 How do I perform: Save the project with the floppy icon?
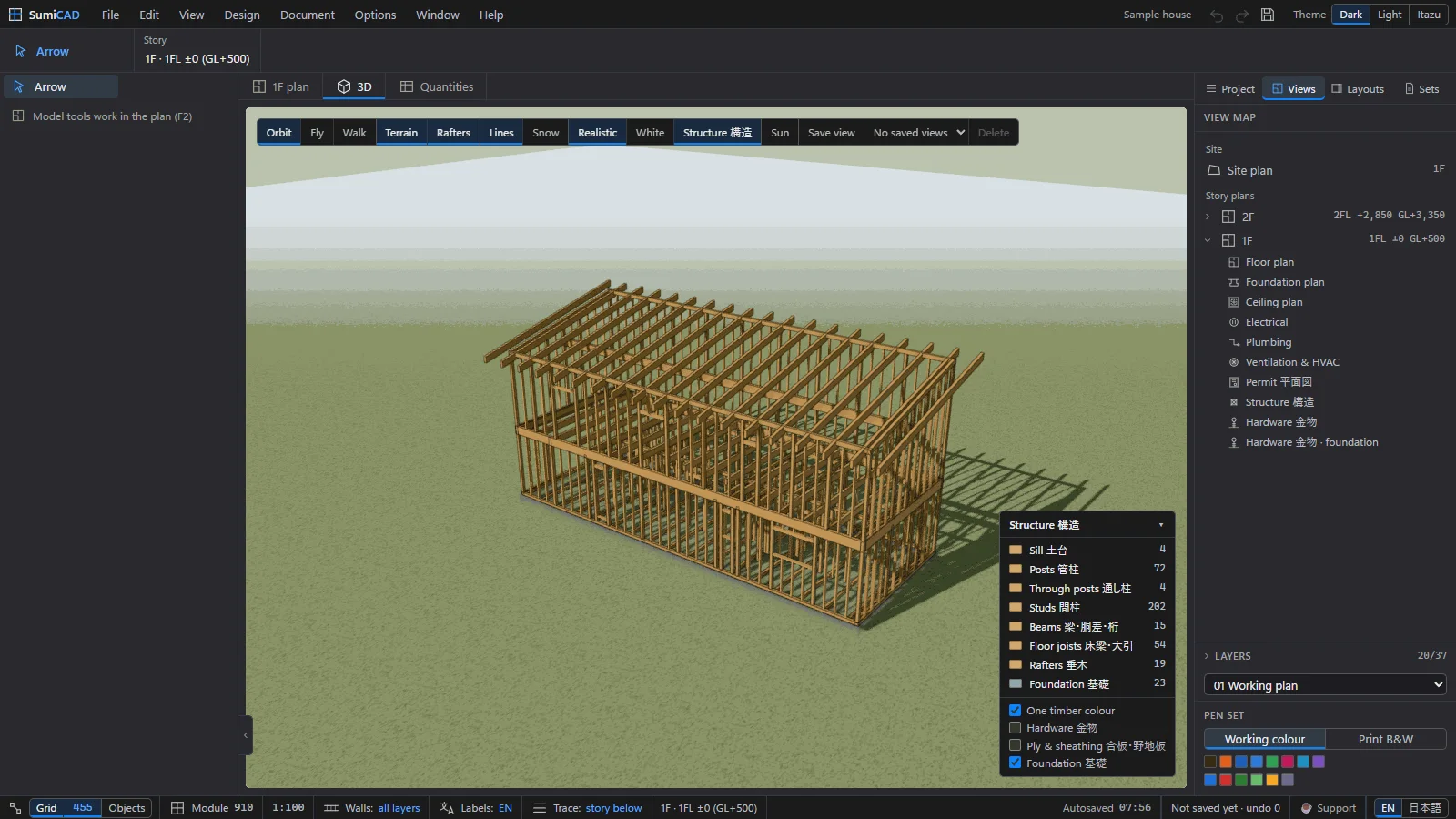(1268, 15)
